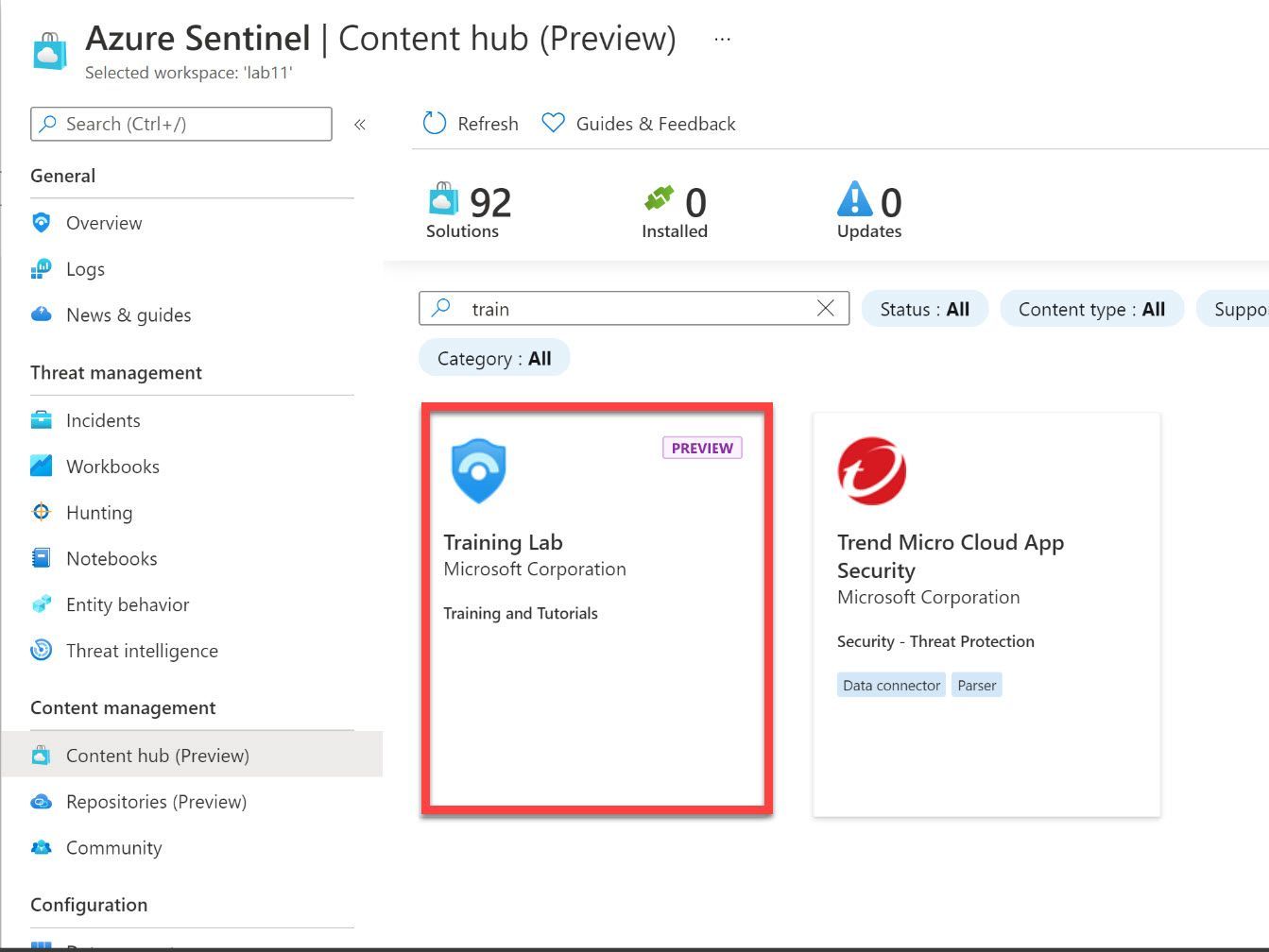1269x952 pixels.
Task: Open Notebooks via its notebook icon
Action: (41, 558)
